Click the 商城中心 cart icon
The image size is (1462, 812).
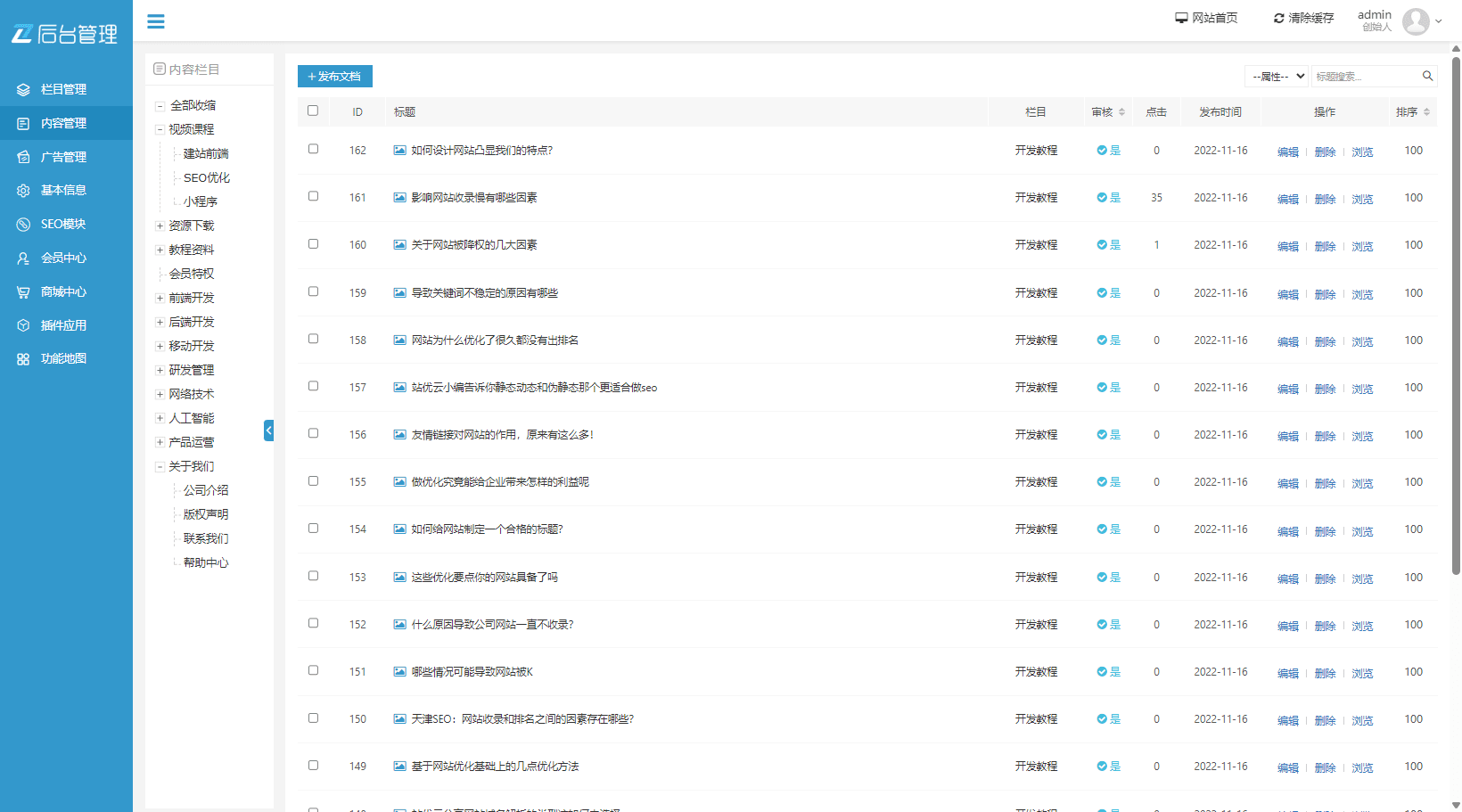[x=22, y=291]
